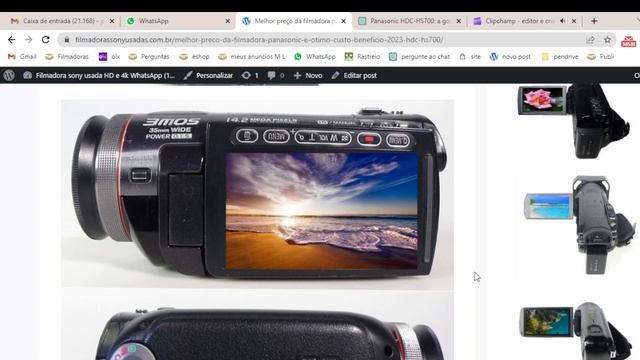Click the browser forward arrow
640x360 pixels.
coord(28,40)
